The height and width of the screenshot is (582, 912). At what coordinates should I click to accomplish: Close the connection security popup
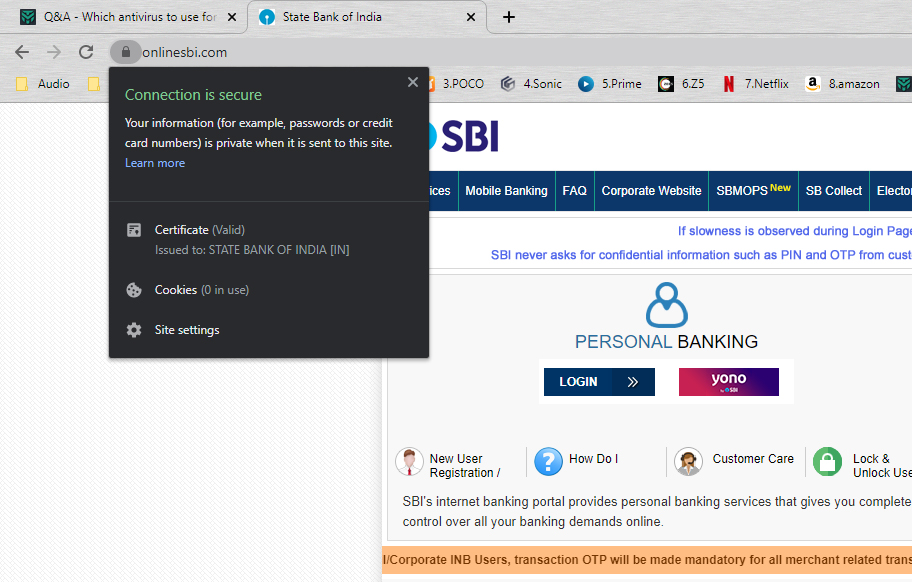[x=413, y=83]
